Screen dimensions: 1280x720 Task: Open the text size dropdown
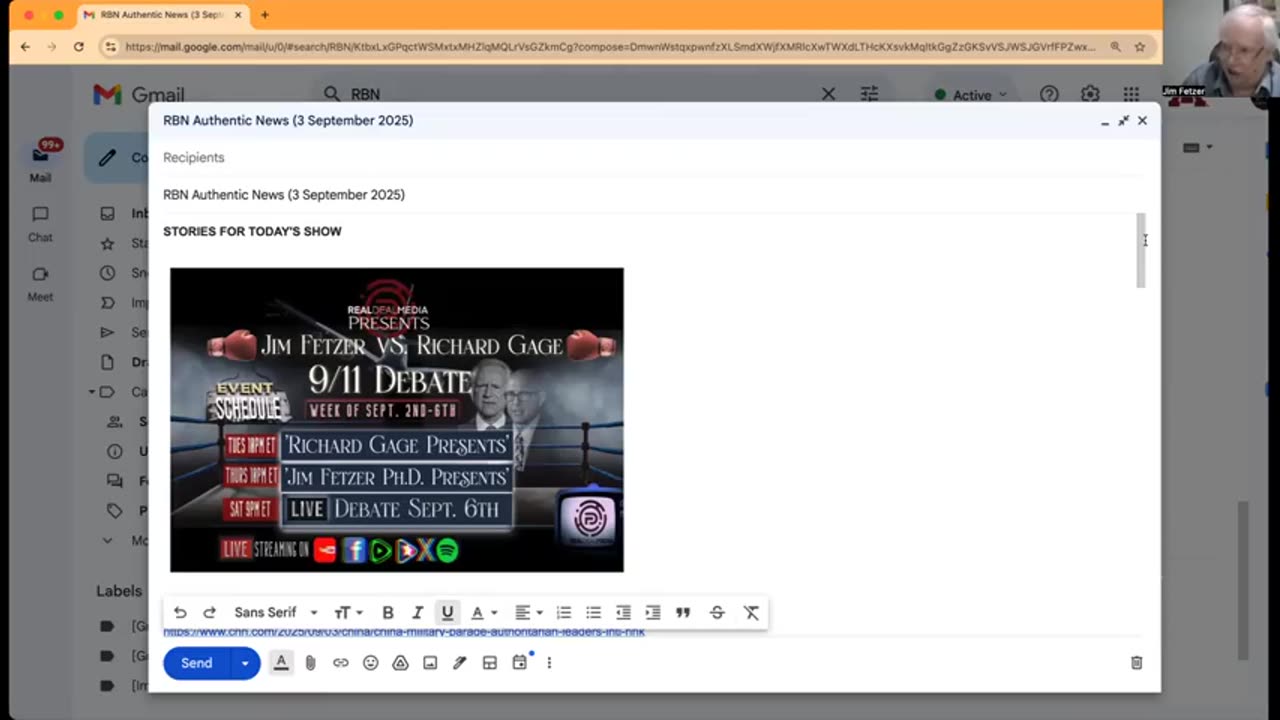pos(348,613)
